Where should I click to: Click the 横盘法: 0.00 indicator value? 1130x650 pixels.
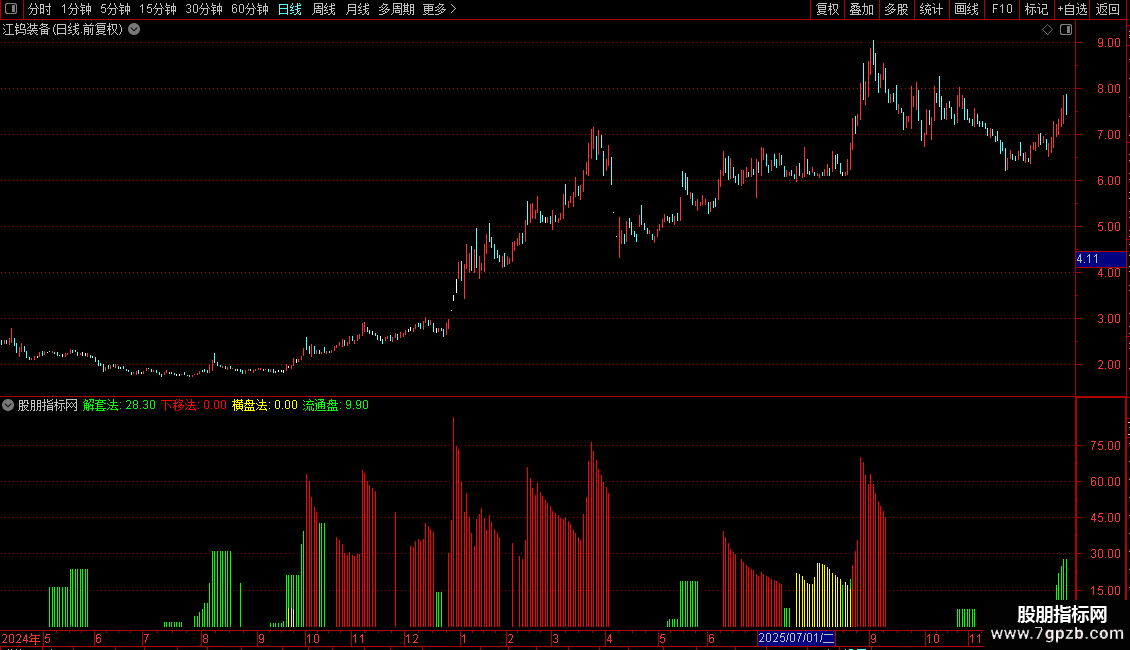tap(264, 405)
